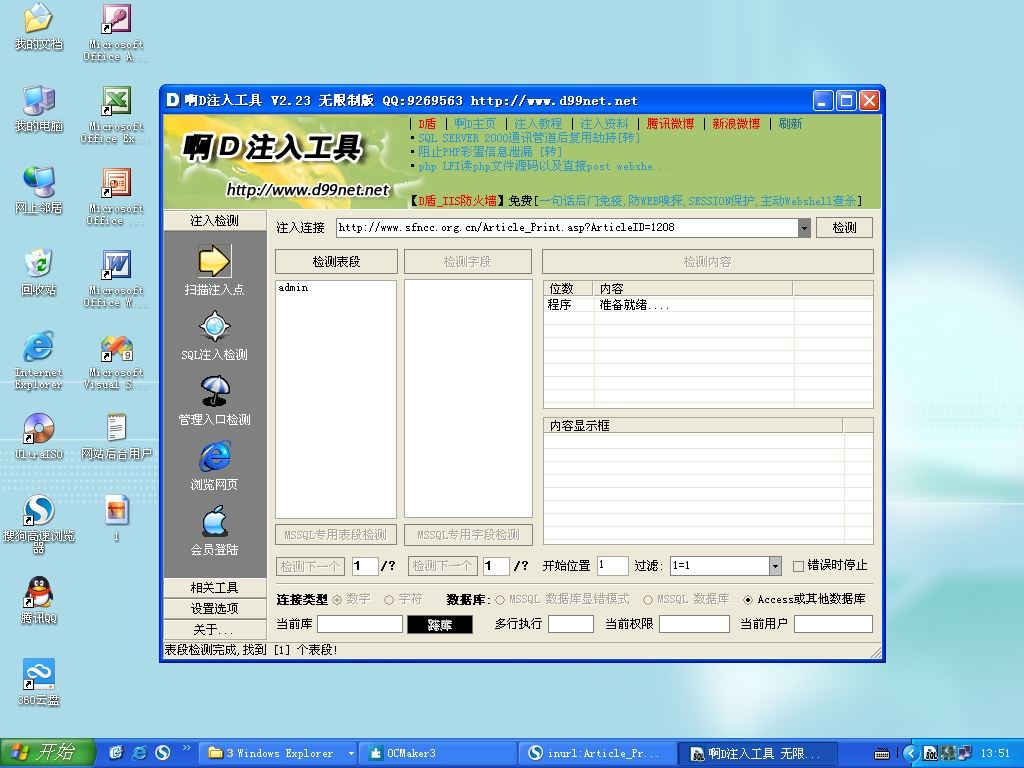Click the 当前权限 input field
This screenshot has width=1024, height=768.
point(694,624)
